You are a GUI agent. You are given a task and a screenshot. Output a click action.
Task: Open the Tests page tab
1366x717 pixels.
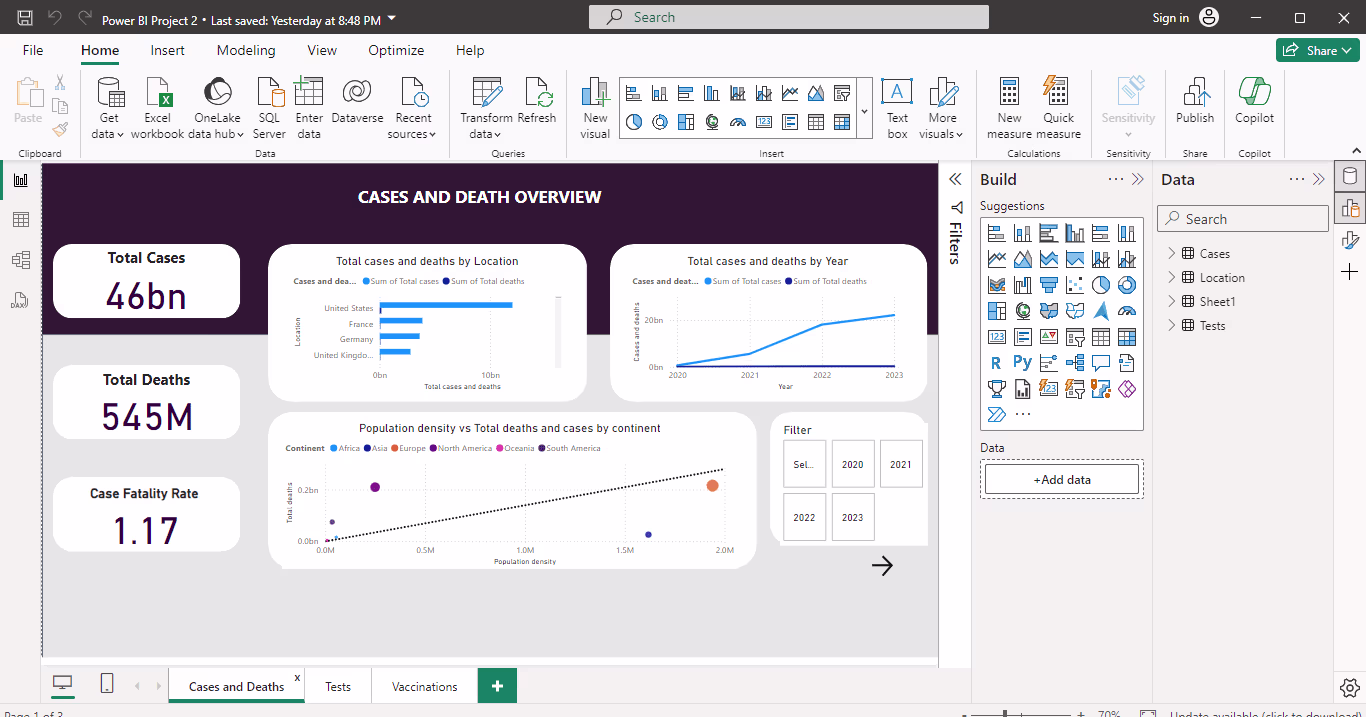pyautogui.click(x=338, y=686)
